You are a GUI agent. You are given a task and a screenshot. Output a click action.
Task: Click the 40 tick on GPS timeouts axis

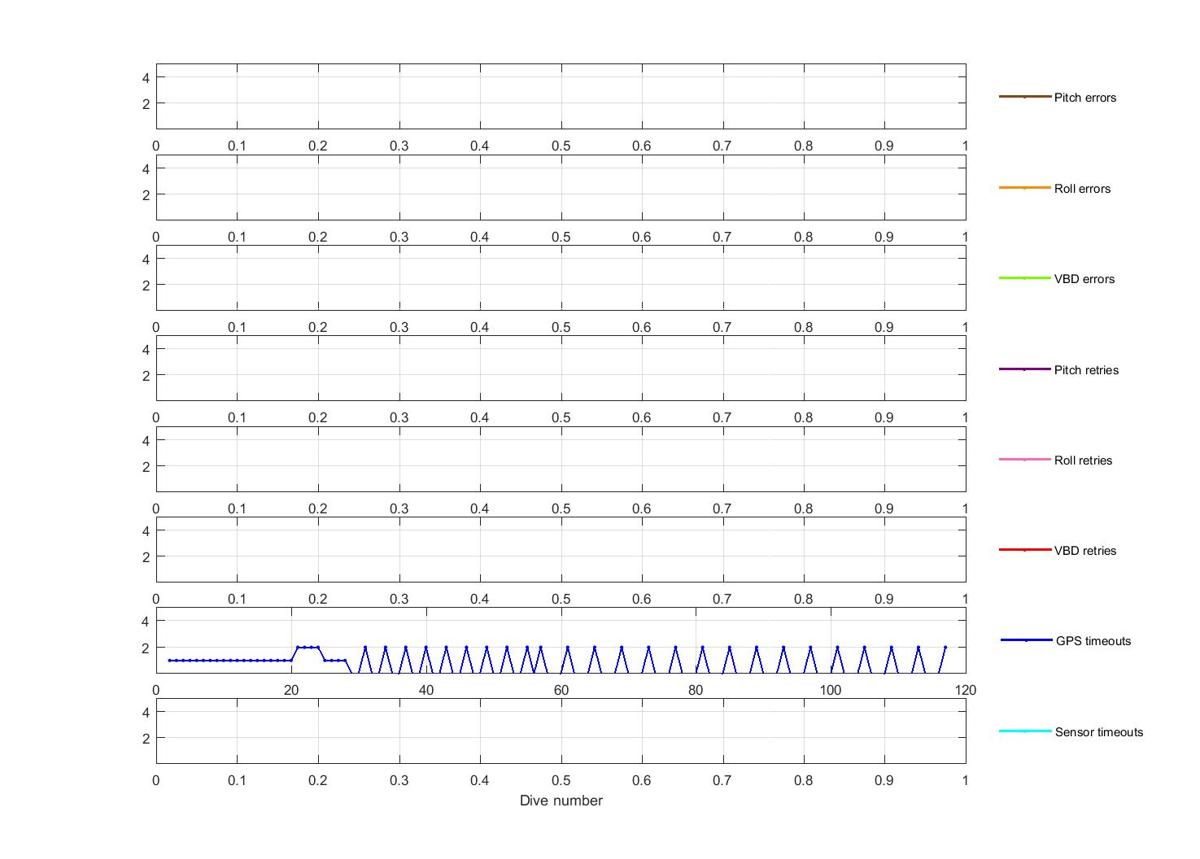pyautogui.click(x=426, y=690)
